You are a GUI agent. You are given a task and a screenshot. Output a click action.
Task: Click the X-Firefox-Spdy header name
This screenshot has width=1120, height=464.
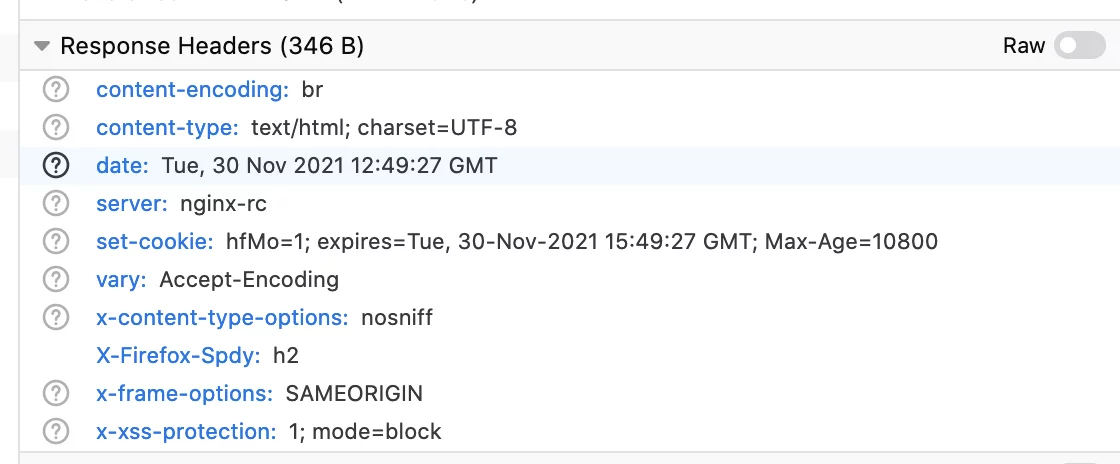[x=179, y=355]
